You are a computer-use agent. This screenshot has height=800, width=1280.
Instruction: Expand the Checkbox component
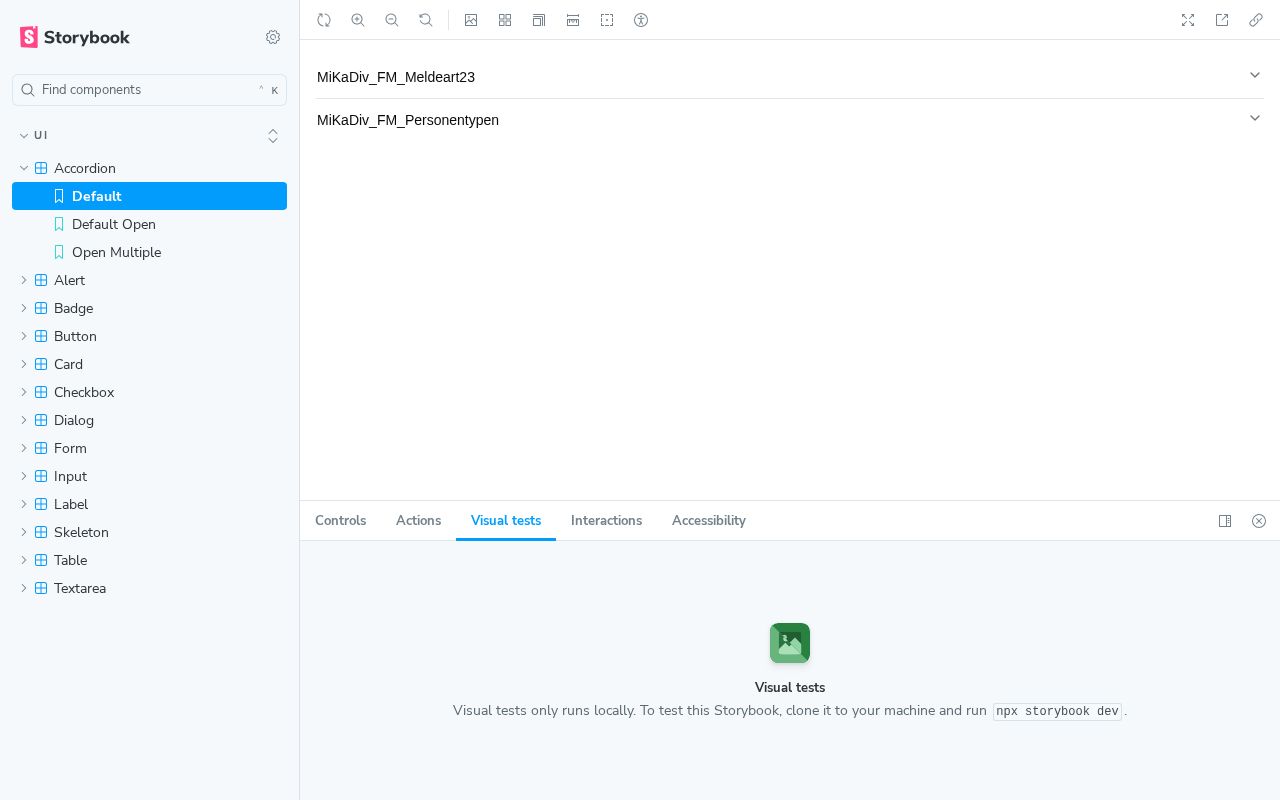click(x=149, y=392)
